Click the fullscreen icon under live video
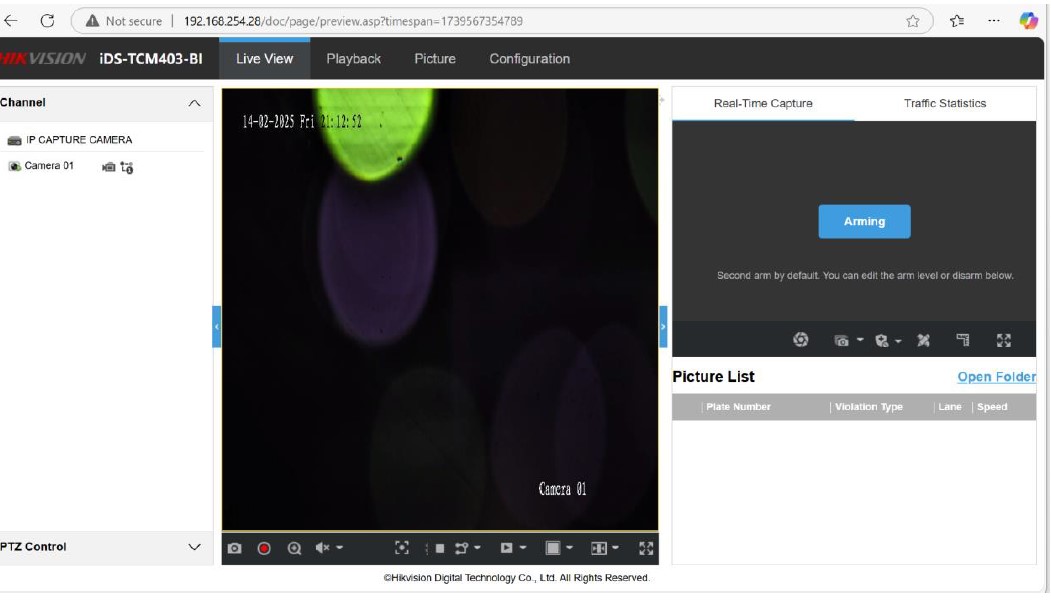Viewport: 1051px width, 601px height. click(x=646, y=548)
